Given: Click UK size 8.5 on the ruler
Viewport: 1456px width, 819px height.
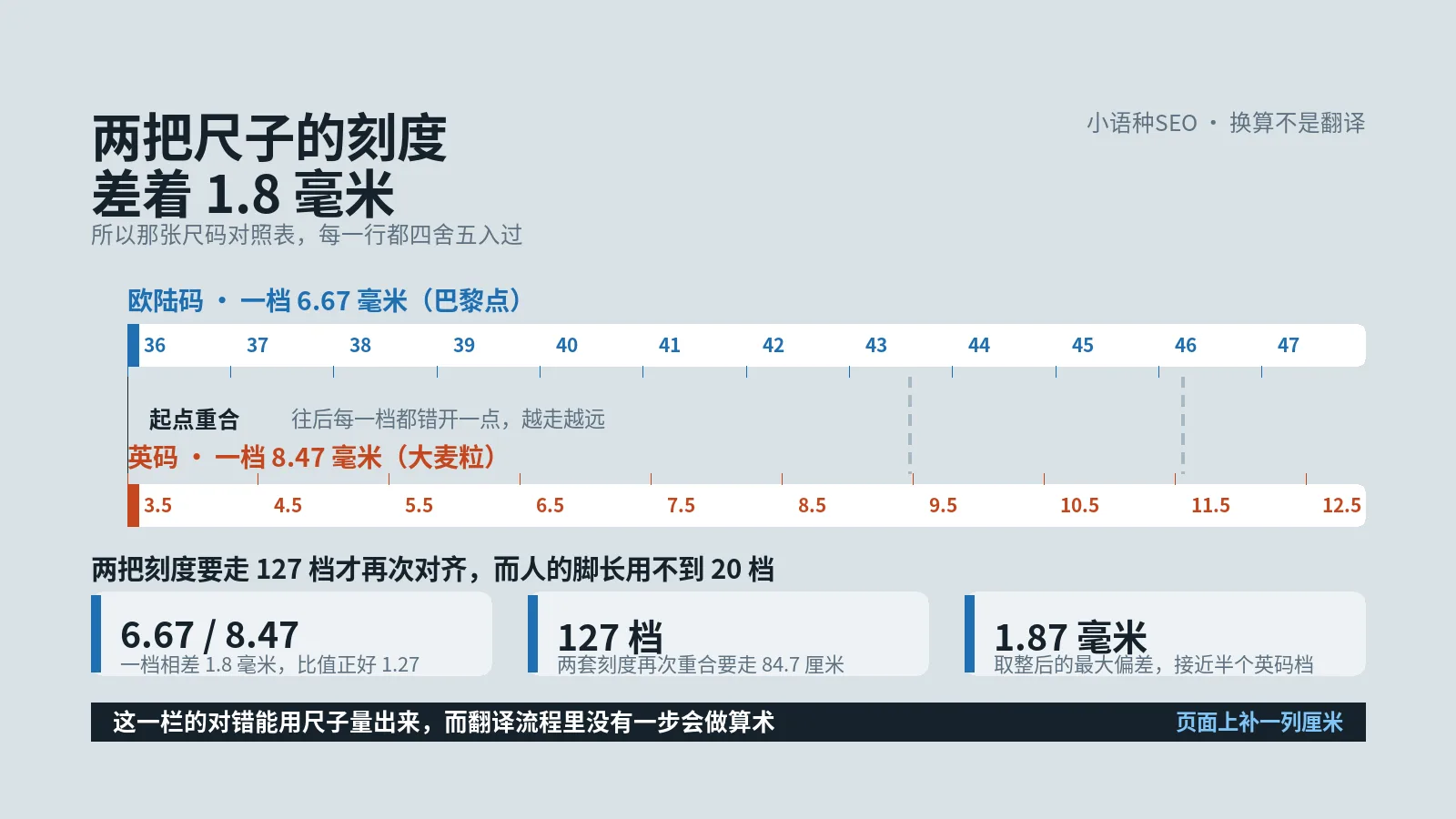Looking at the screenshot, I should tap(812, 506).
